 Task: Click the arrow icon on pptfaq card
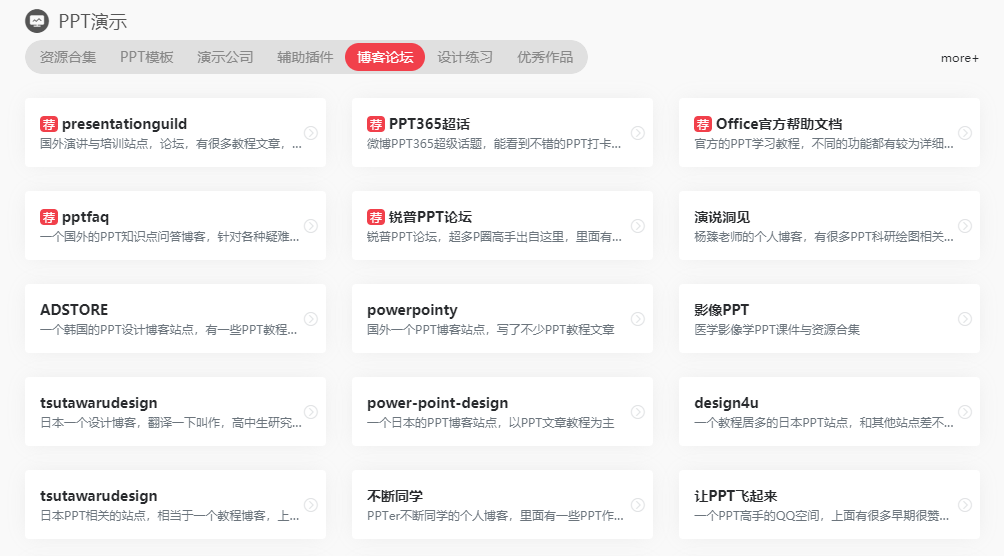[x=311, y=225]
